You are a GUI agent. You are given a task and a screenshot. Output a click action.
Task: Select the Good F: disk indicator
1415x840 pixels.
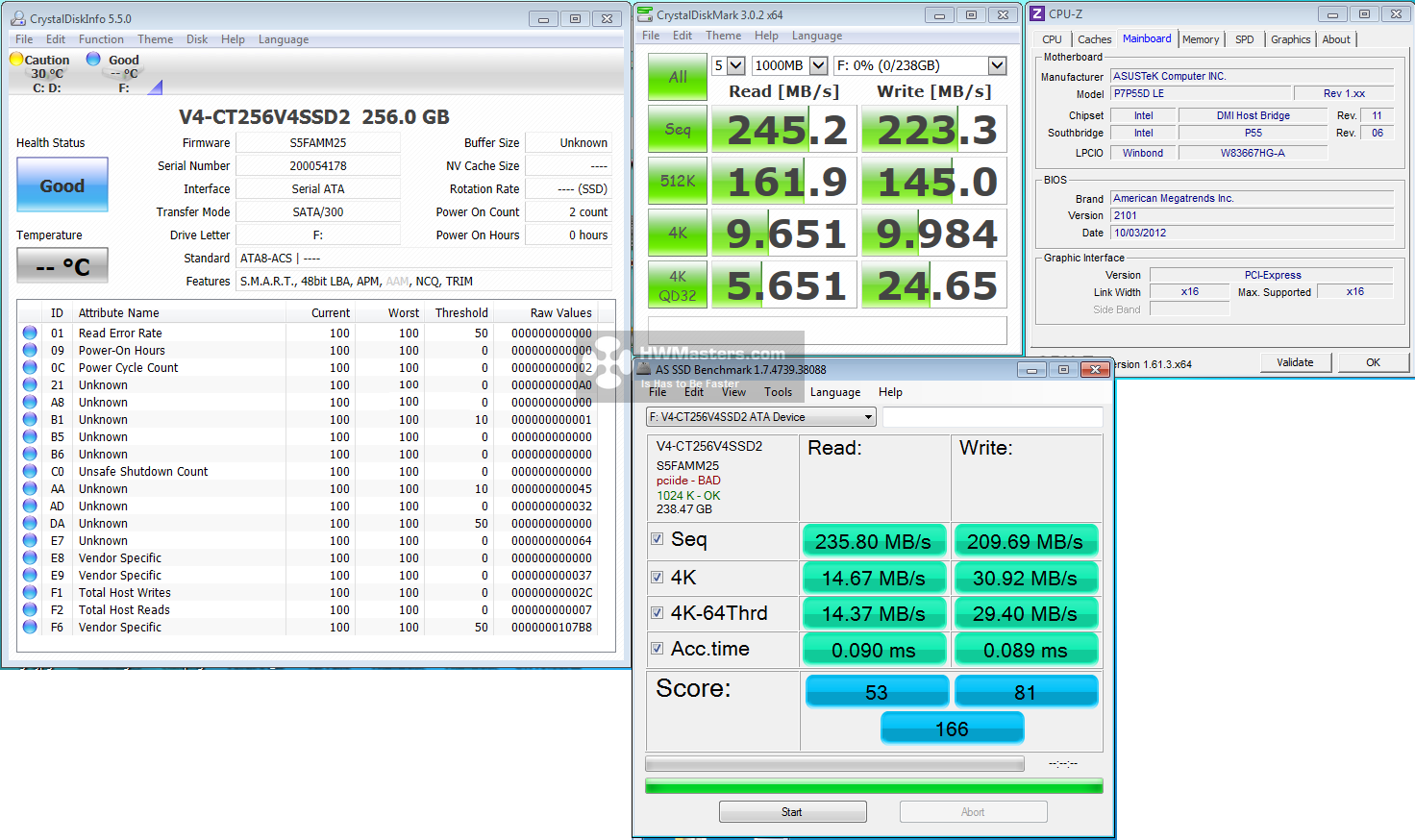[x=115, y=73]
